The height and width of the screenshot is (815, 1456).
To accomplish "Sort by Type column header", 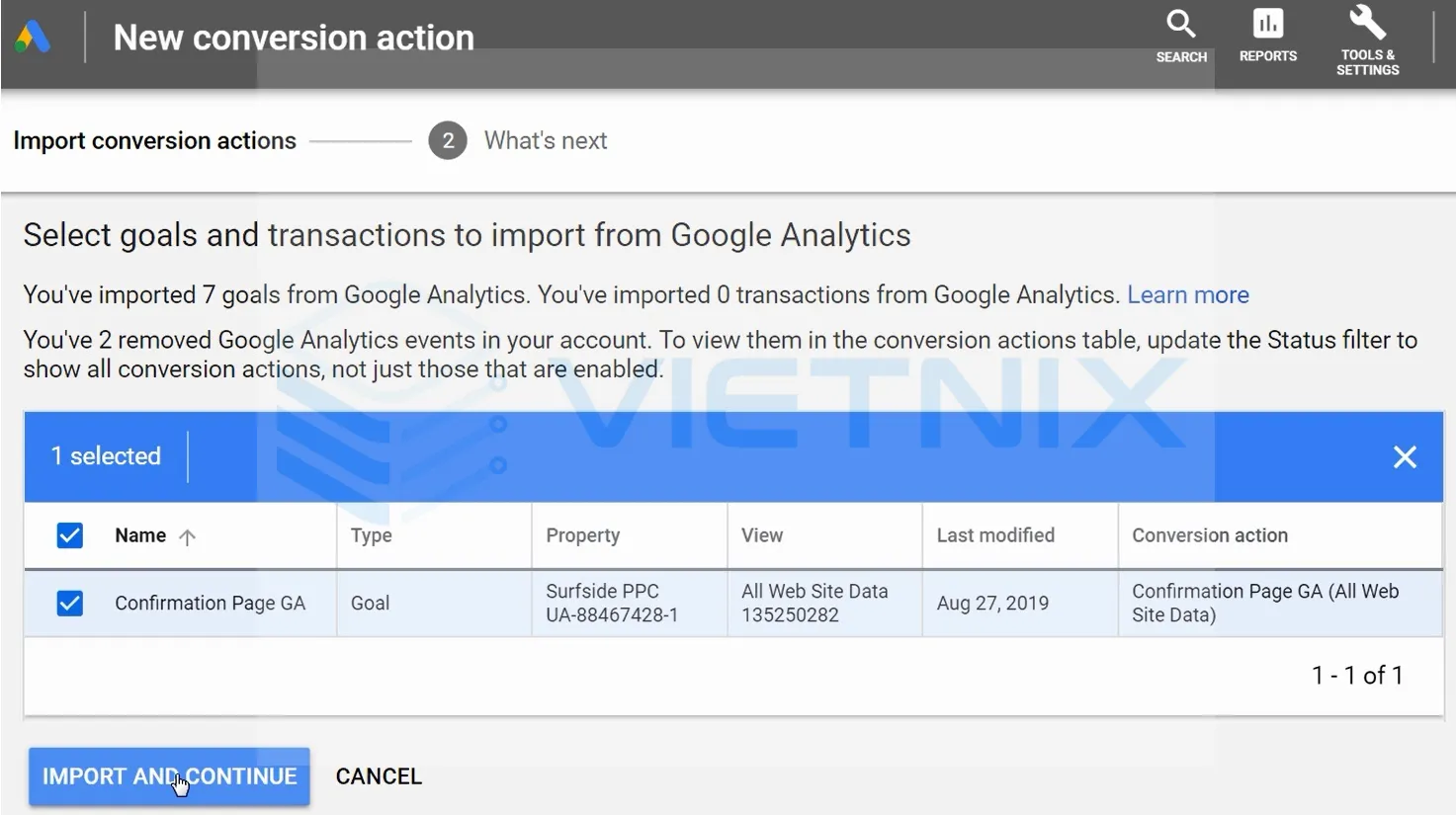I will click(372, 535).
